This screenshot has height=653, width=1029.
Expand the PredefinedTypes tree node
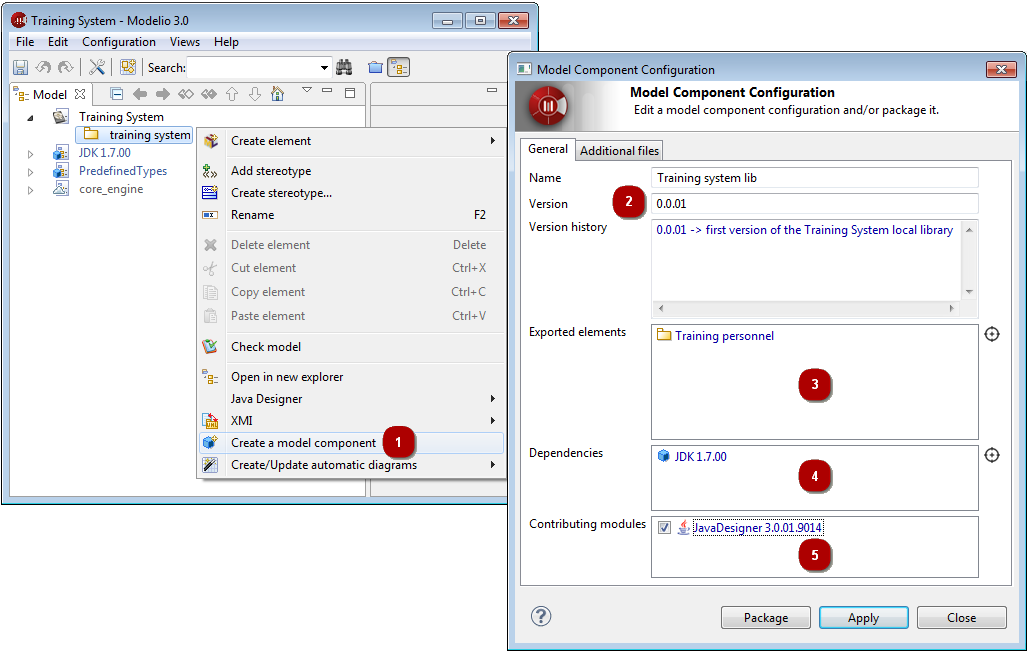31,172
